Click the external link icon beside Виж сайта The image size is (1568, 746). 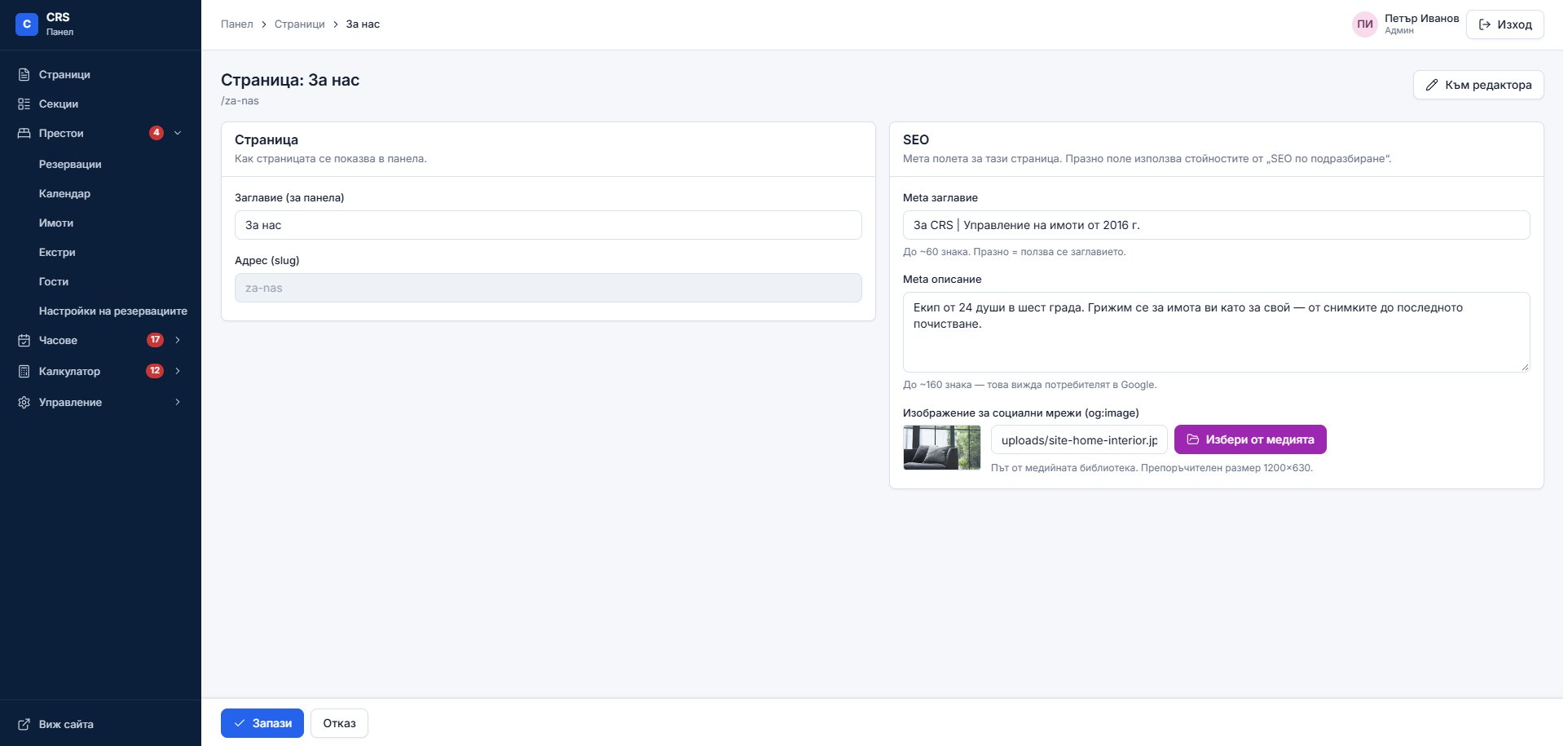click(24, 724)
